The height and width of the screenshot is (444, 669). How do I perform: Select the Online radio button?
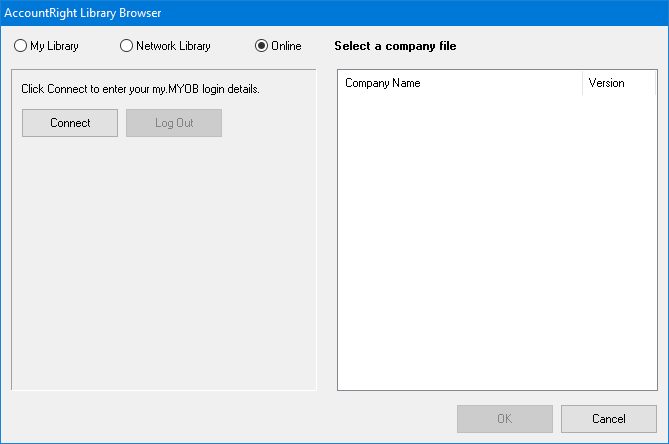pyautogui.click(x=262, y=46)
